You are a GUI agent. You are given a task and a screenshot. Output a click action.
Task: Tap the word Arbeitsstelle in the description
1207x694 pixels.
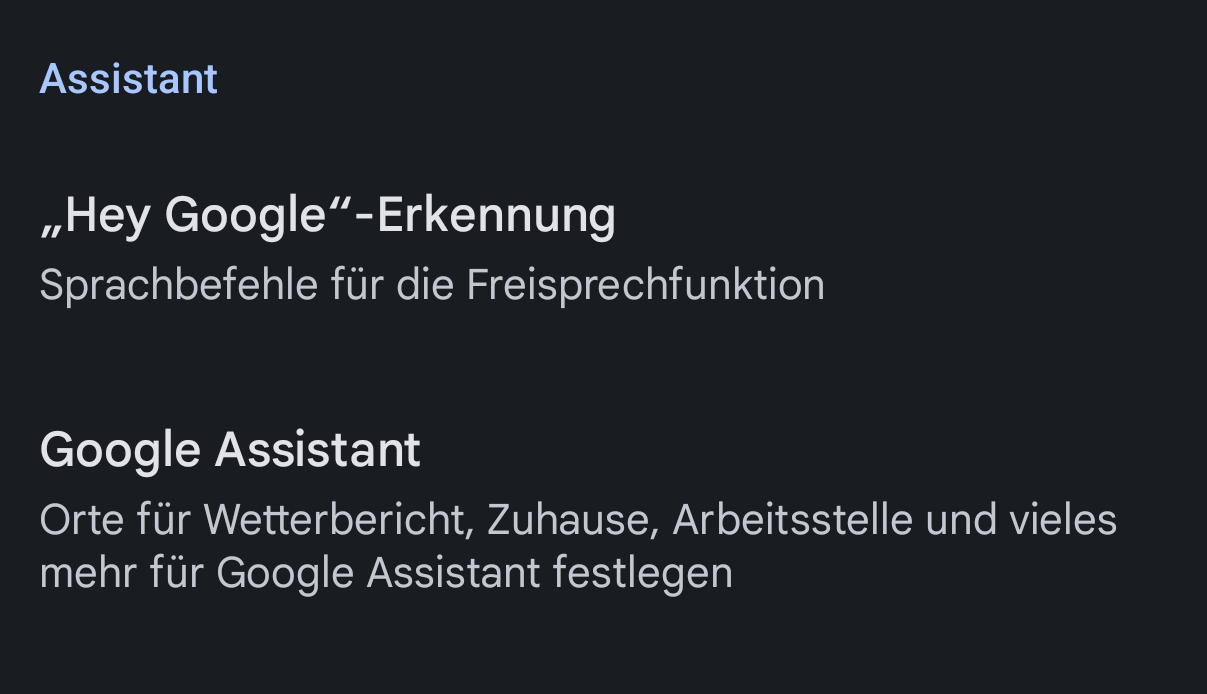791,521
